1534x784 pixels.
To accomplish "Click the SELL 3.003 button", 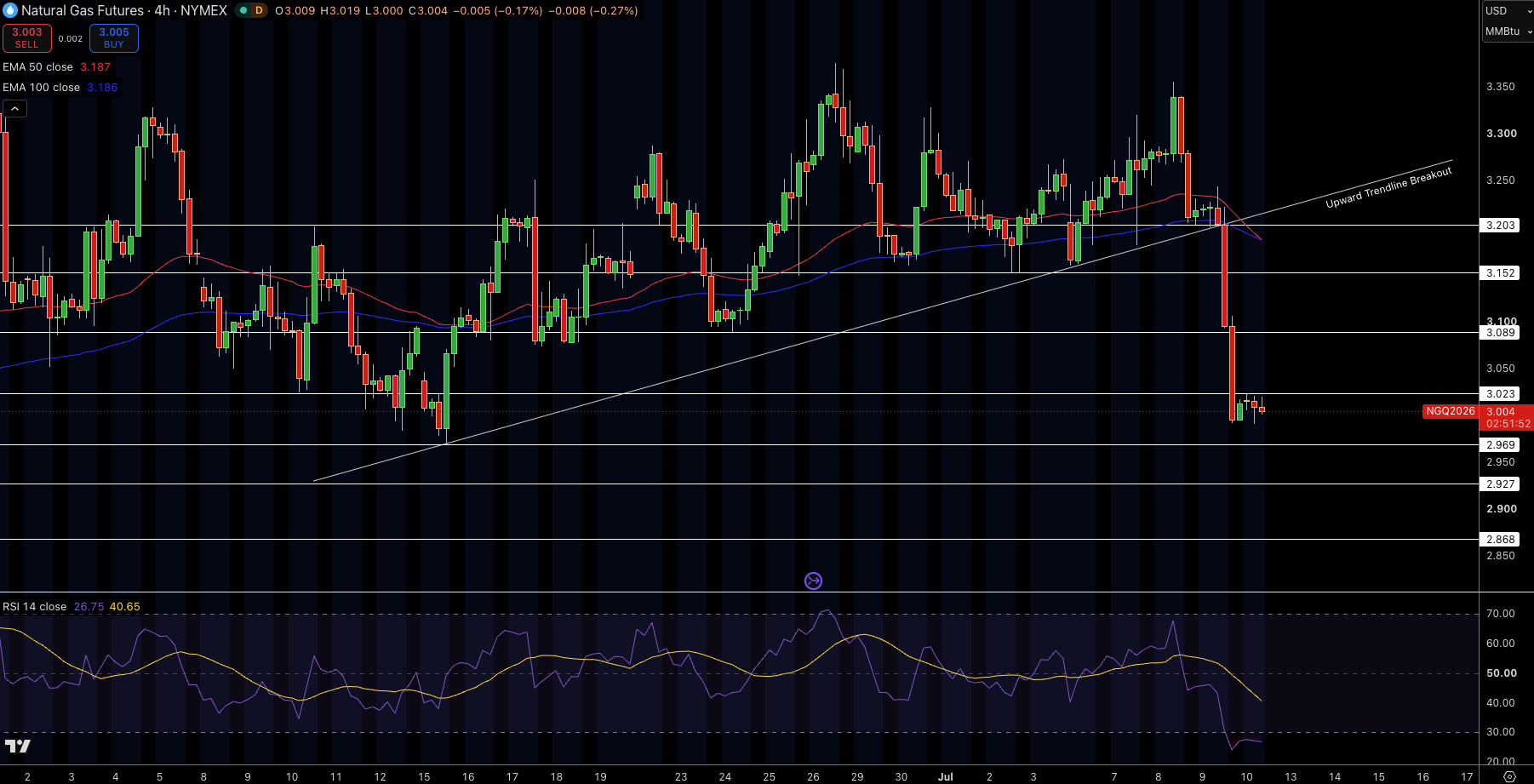I will [x=26, y=38].
